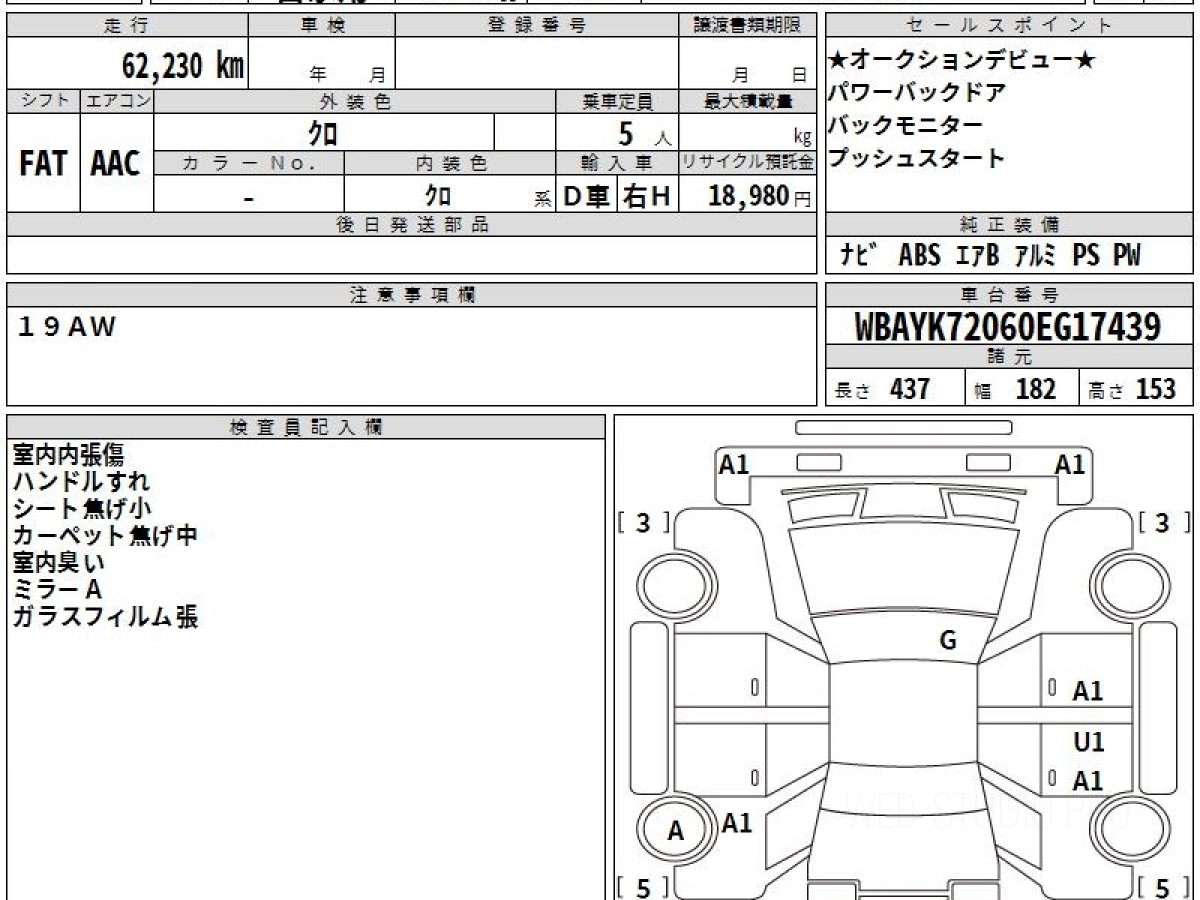The height and width of the screenshot is (900, 1200).
Task: Click the ガラスフィルム張 inspector note
Action: (105, 617)
